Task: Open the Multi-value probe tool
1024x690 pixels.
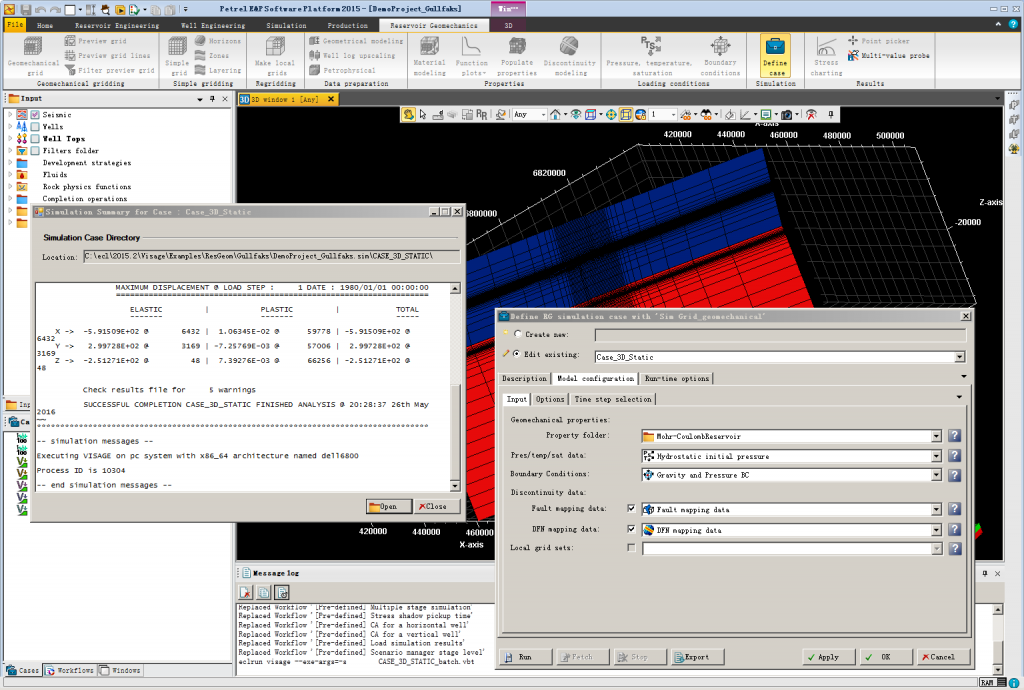Action: point(888,55)
